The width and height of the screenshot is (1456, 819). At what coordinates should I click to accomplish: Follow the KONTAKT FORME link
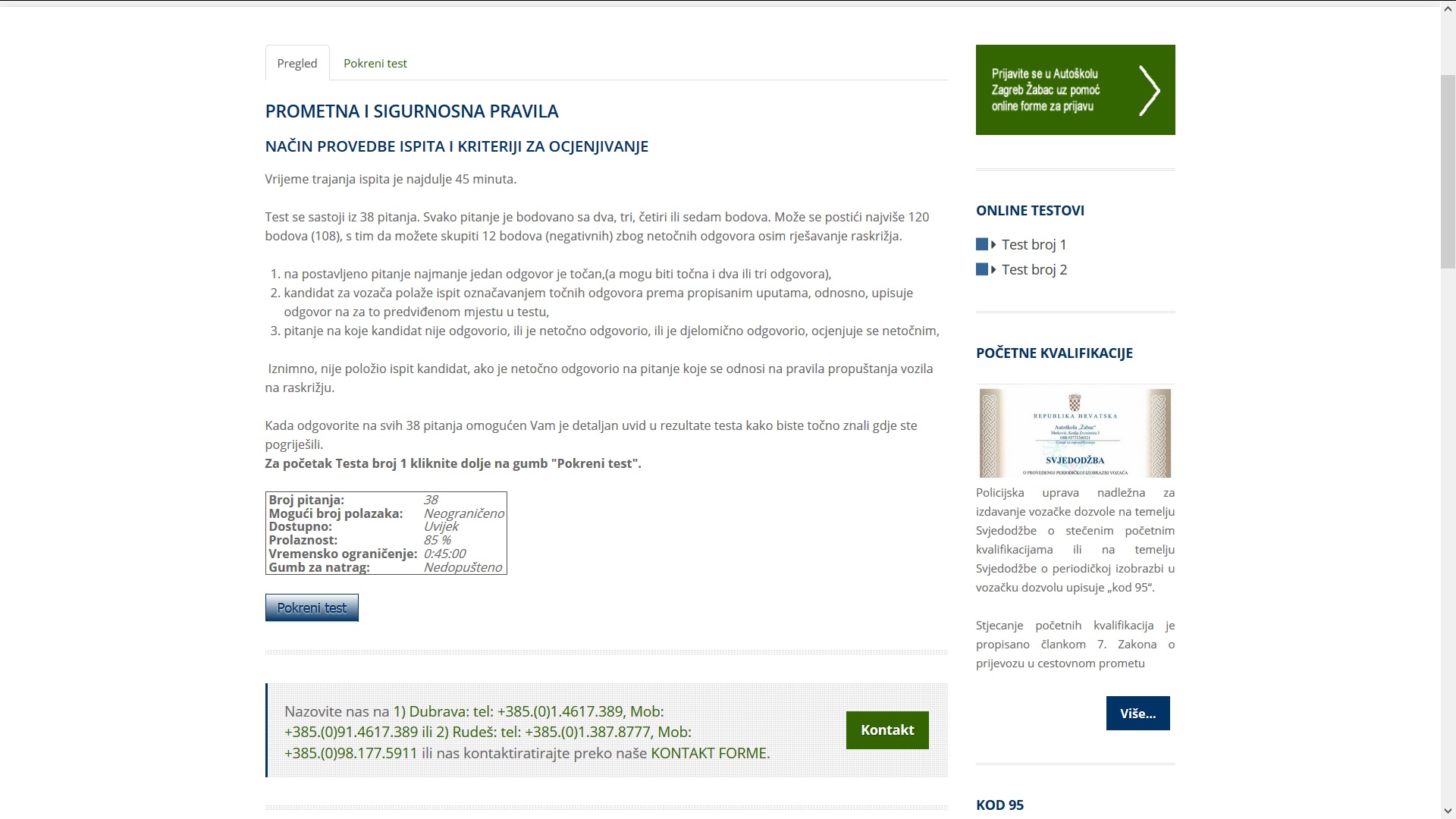708,753
